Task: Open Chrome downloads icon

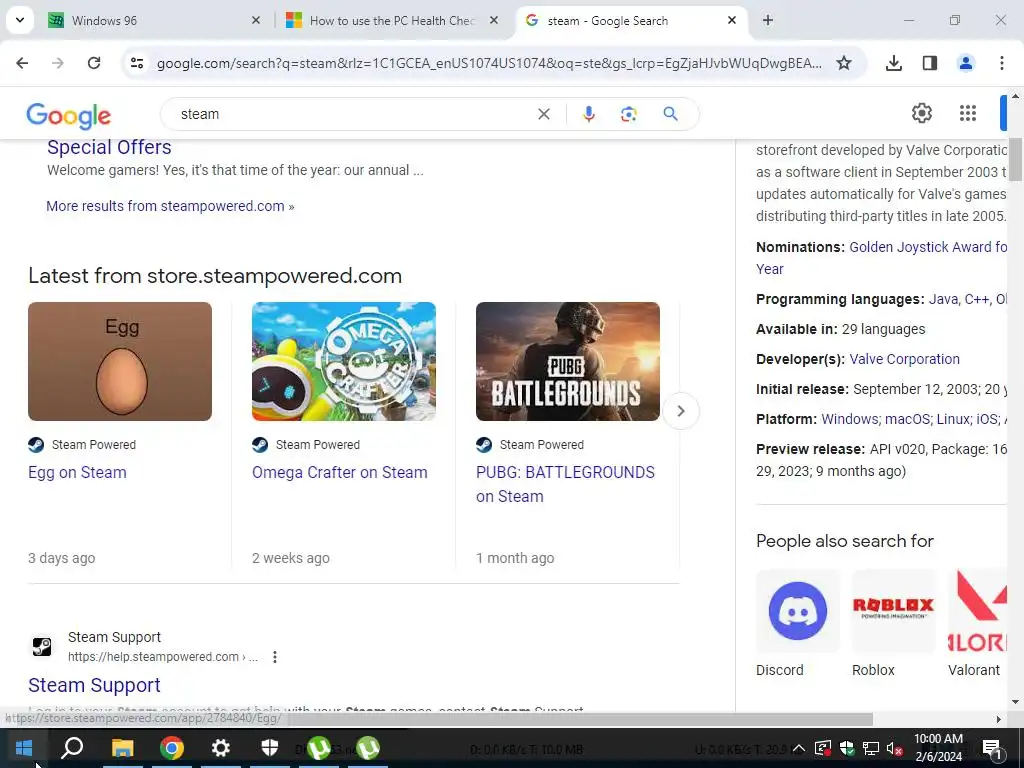Action: click(x=893, y=63)
